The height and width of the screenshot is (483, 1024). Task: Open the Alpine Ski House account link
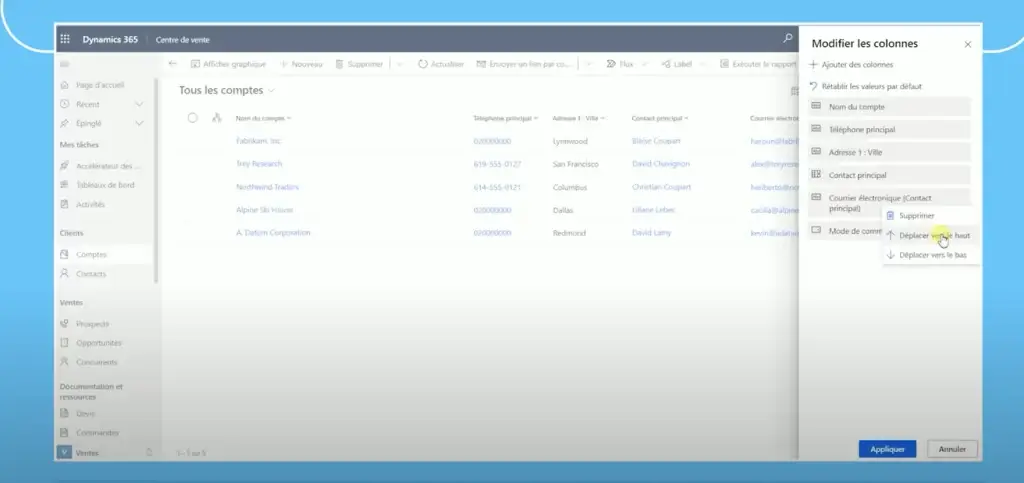264,210
